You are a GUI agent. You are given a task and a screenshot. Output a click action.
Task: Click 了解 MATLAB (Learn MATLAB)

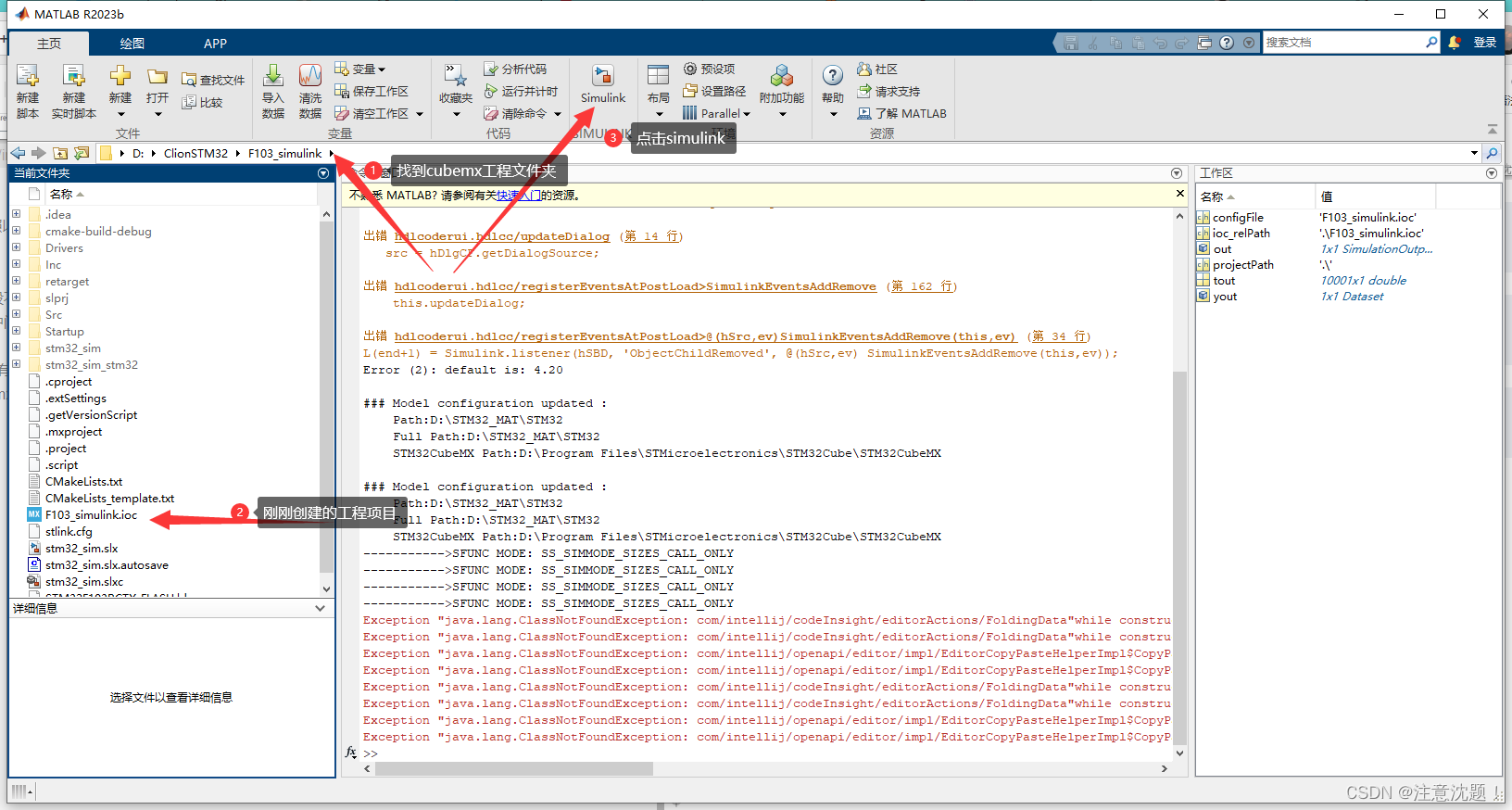tap(901, 113)
